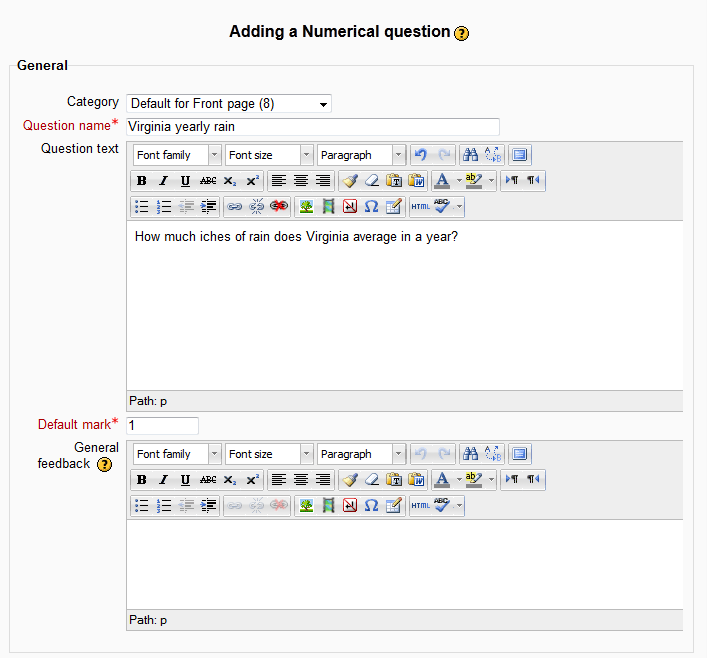Open Find binoculars icon in Question text editor
This screenshot has width=707, height=658.
click(x=470, y=155)
